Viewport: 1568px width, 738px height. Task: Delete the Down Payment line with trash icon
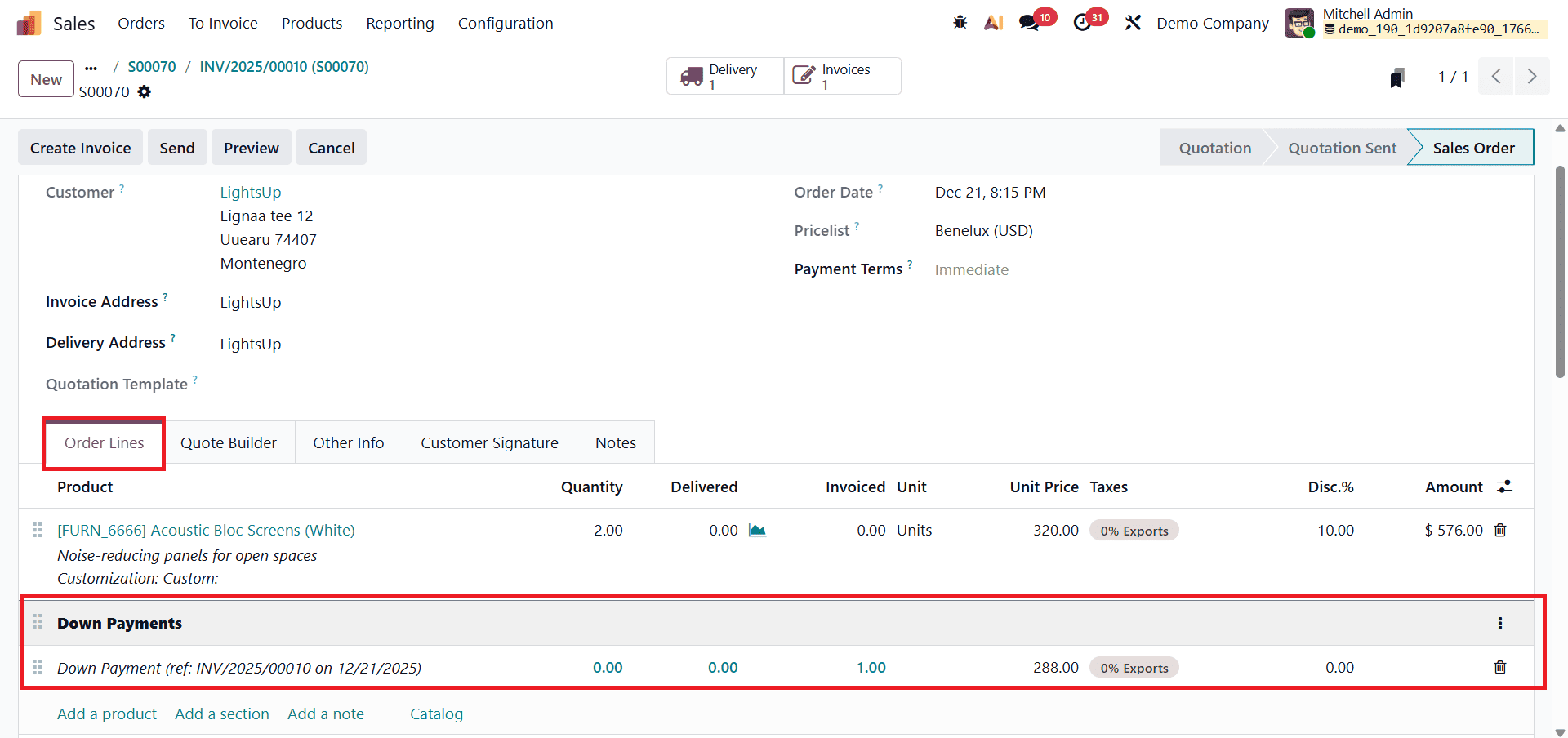pyautogui.click(x=1500, y=667)
